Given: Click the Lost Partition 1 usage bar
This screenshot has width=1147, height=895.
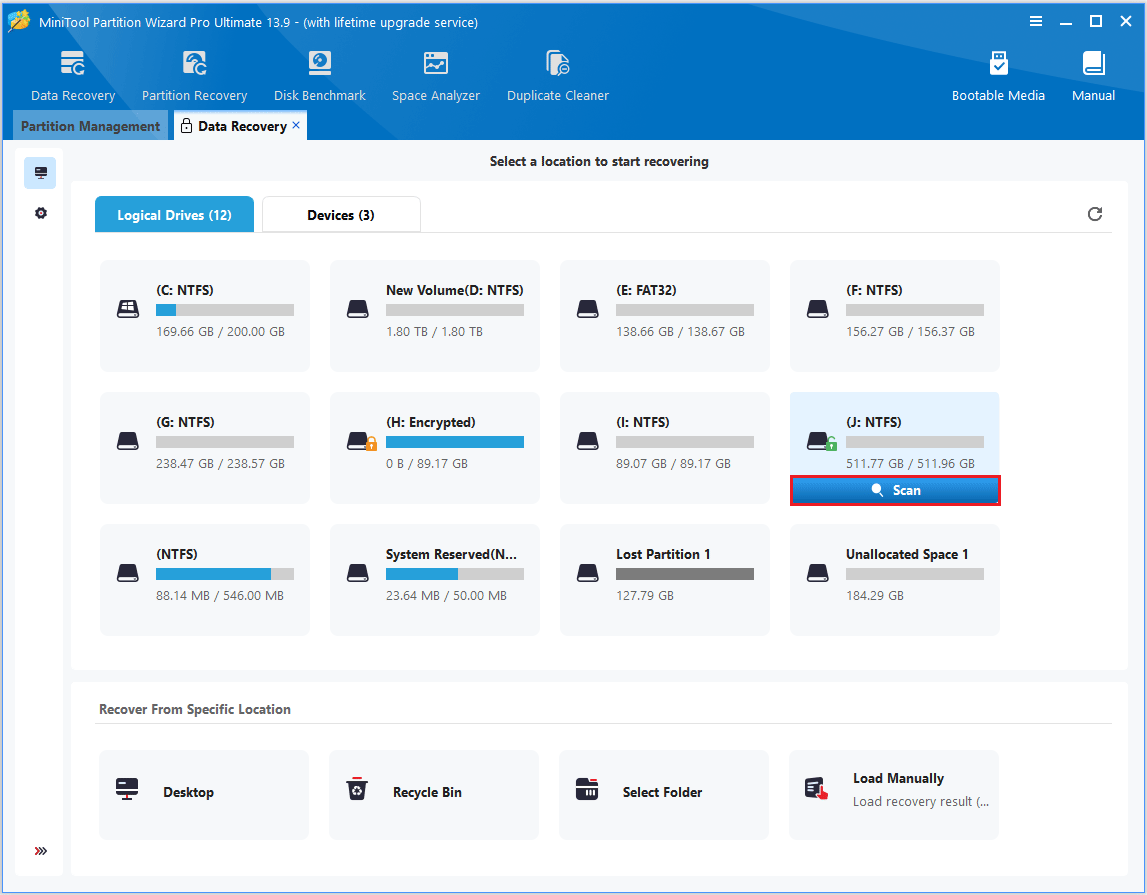Looking at the screenshot, I should 685,574.
